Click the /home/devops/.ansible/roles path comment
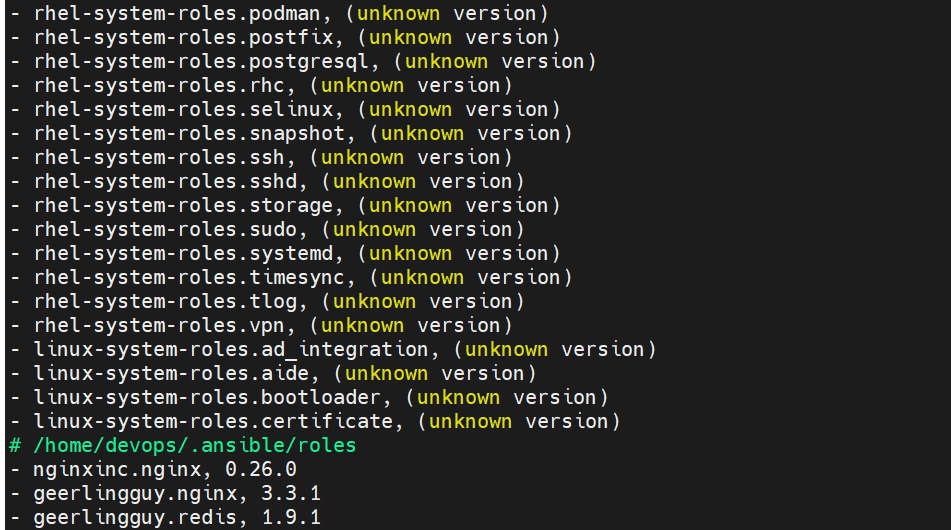 pos(183,446)
